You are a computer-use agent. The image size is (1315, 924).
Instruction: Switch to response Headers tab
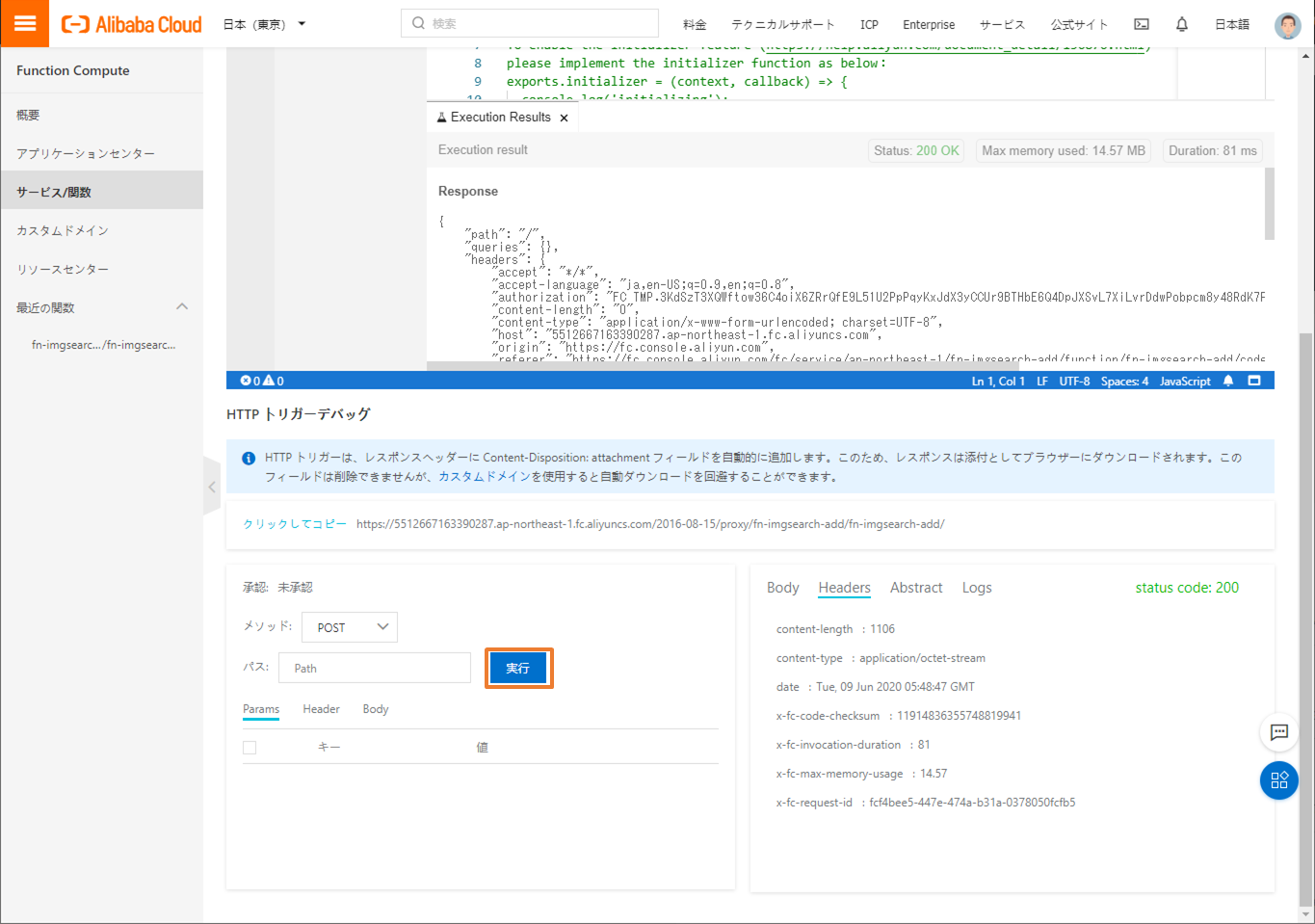[844, 588]
